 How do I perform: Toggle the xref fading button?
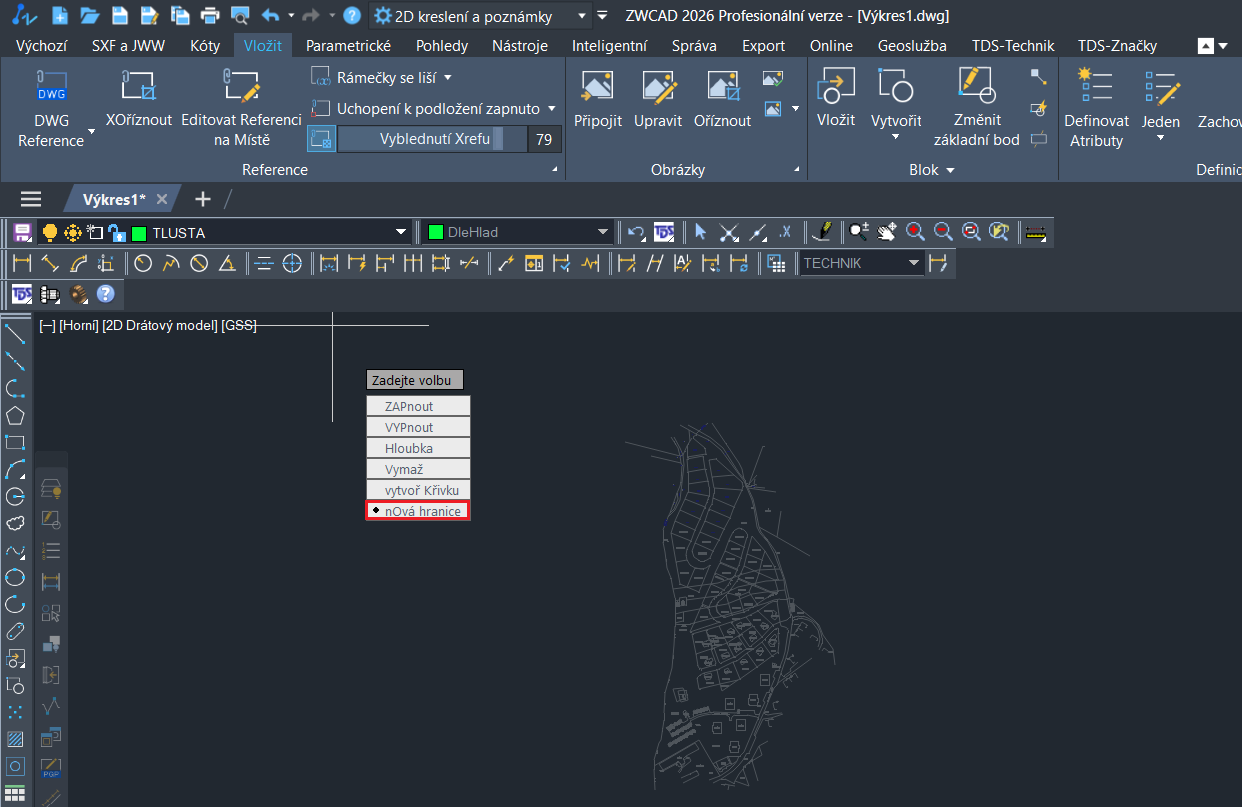click(x=321, y=139)
